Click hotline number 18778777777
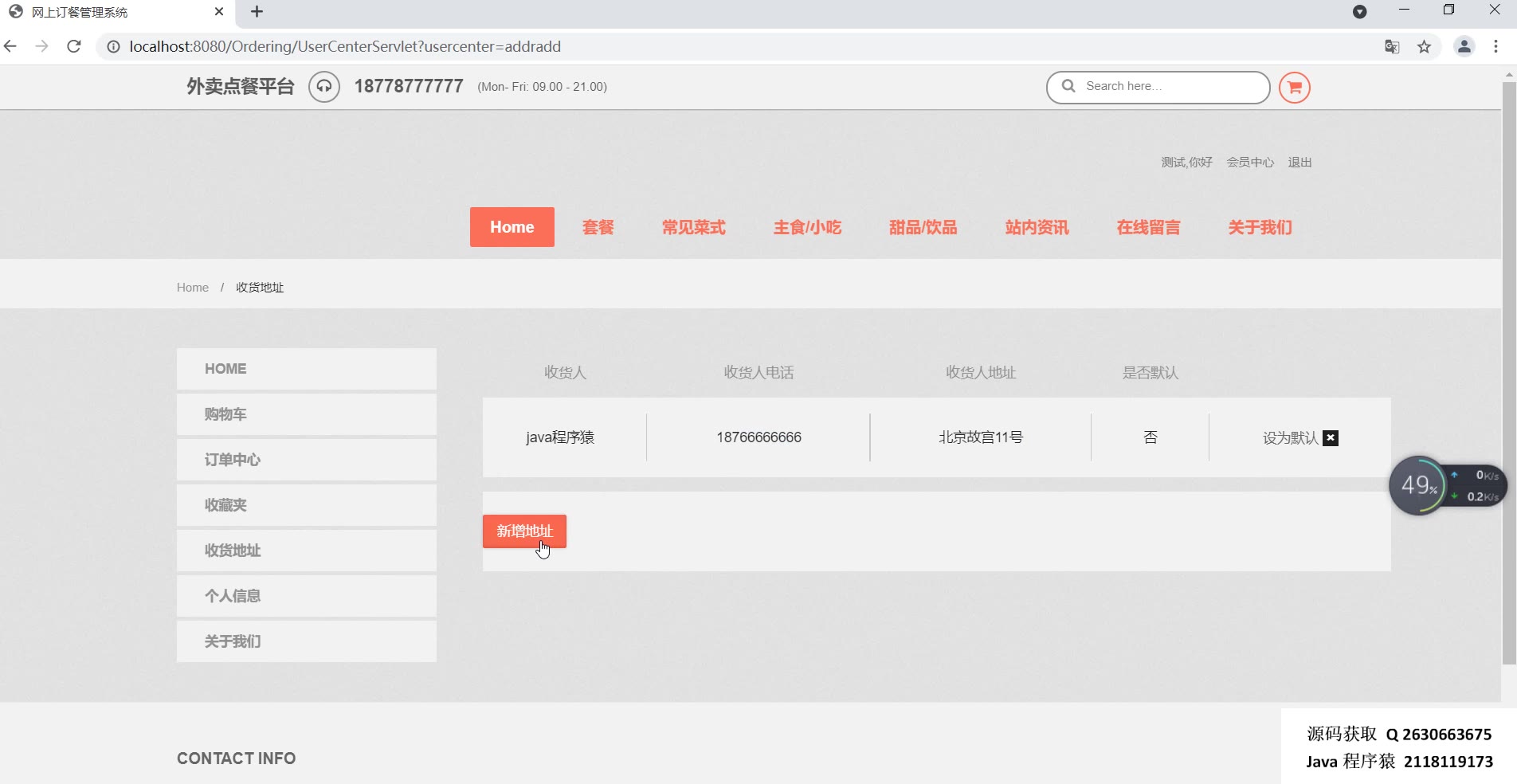Screen dimensions: 1517x784 pos(409,87)
